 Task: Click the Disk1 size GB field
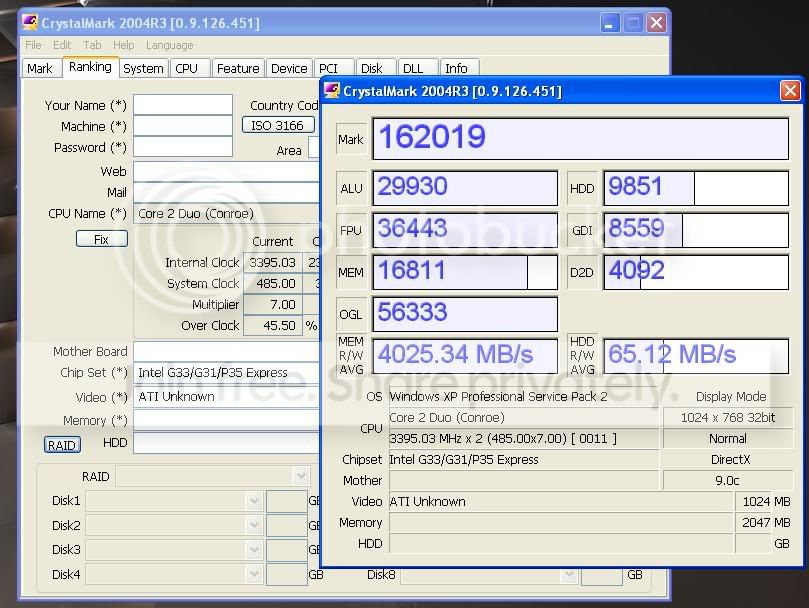click(x=287, y=501)
